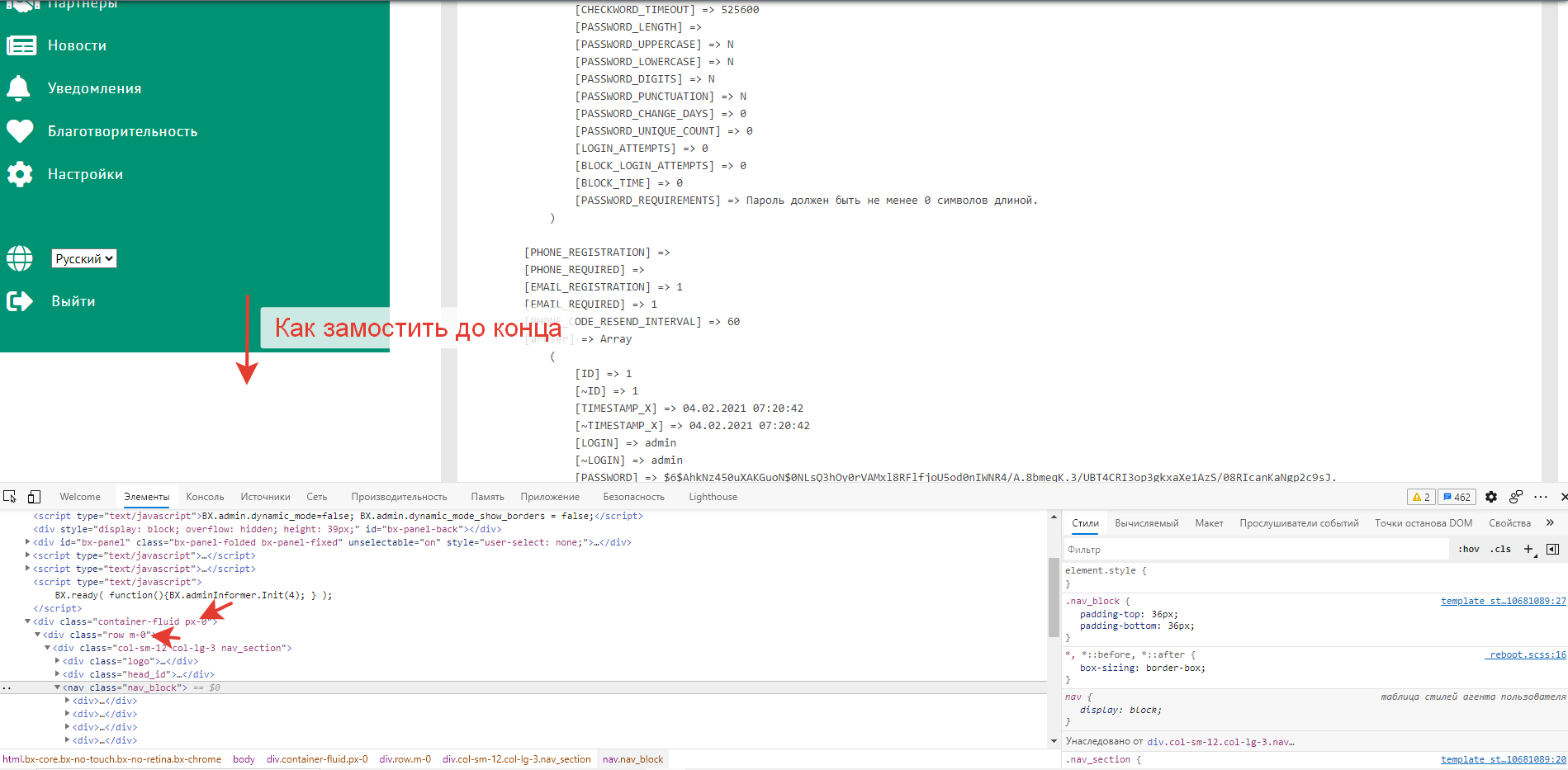The width and height of the screenshot is (1568, 770).
Task: Open _reboot.scss:16 source link
Action: pyautogui.click(x=1526, y=654)
